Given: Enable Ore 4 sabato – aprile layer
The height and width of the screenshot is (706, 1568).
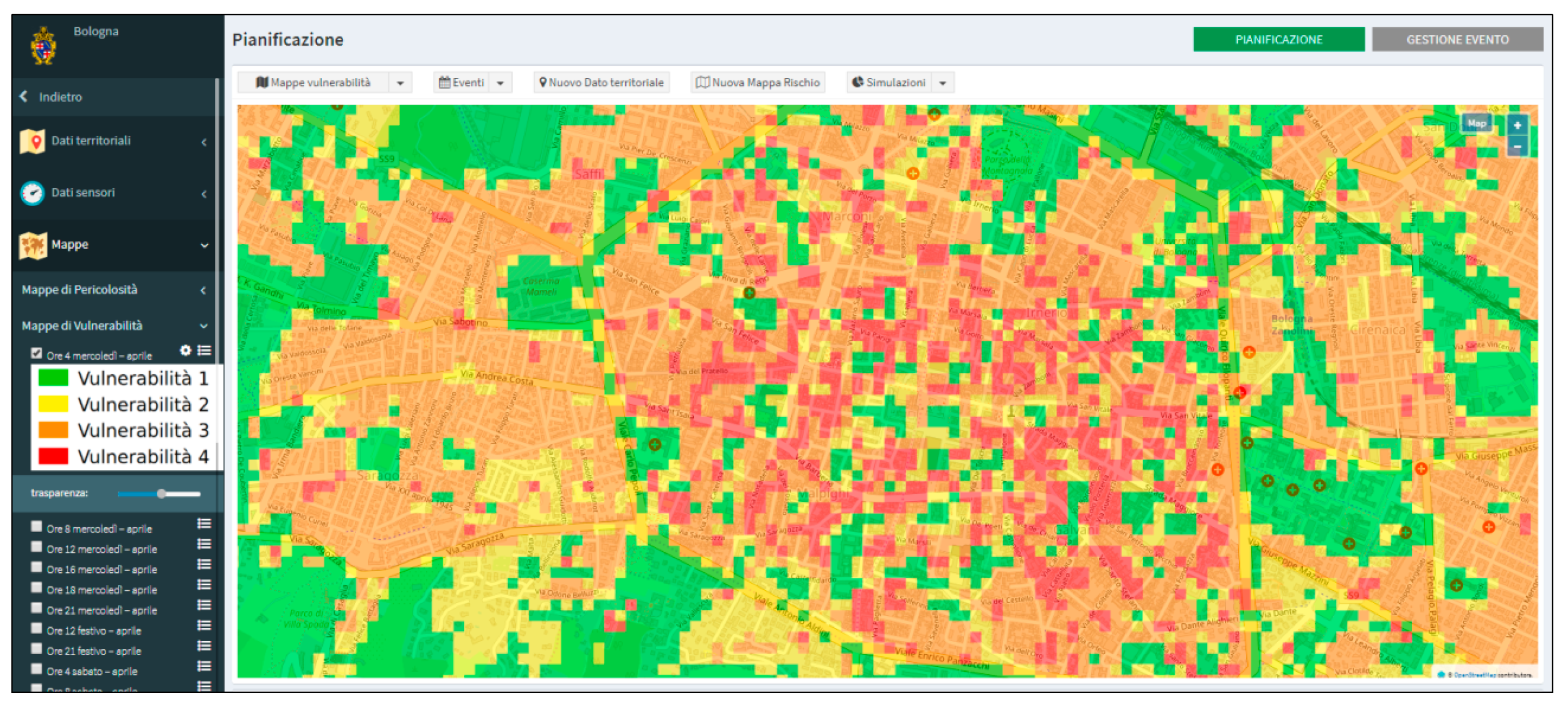Looking at the screenshot, I should (x=37, y=668).
